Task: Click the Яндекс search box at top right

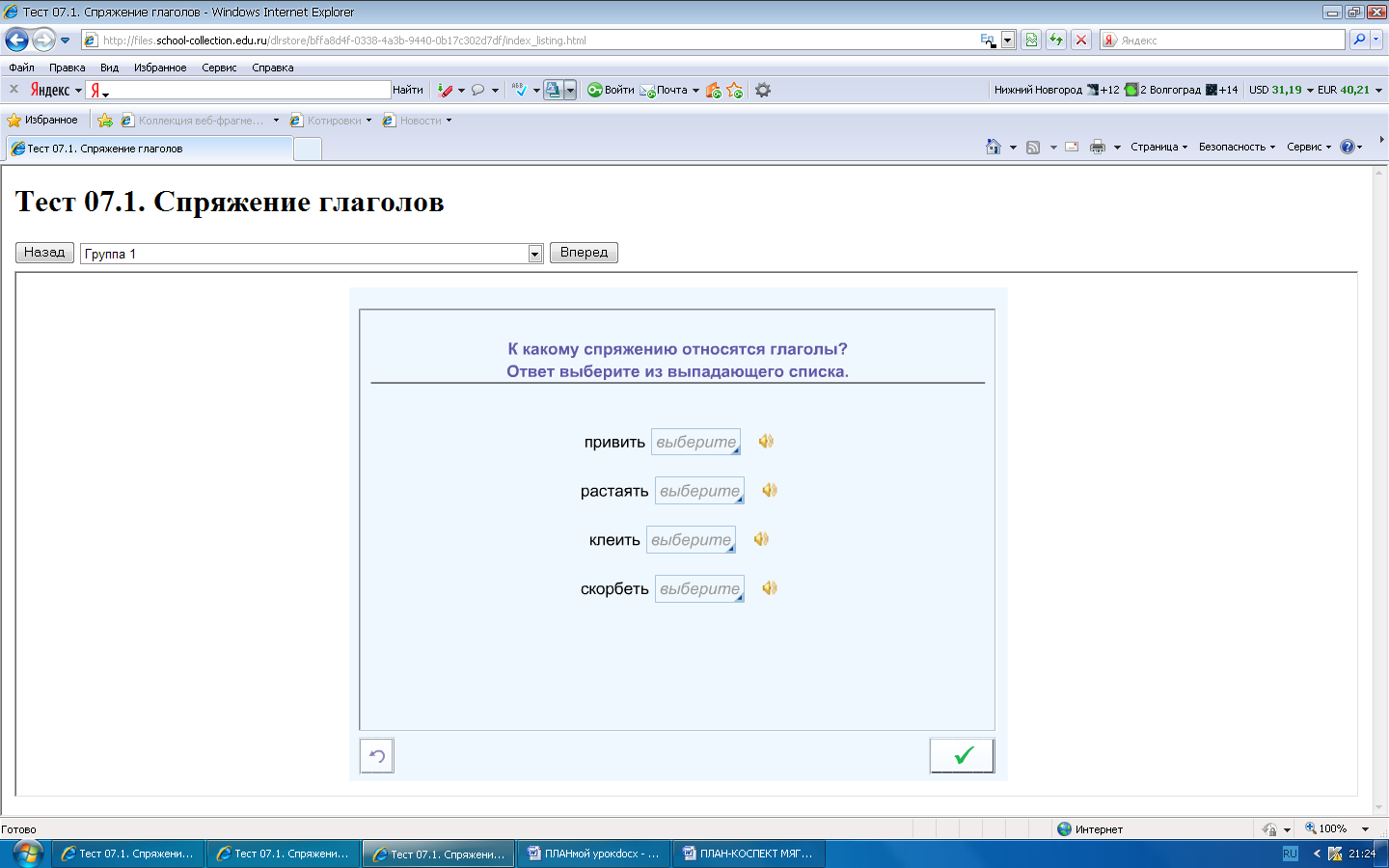Action: (x=1222, y=41)
